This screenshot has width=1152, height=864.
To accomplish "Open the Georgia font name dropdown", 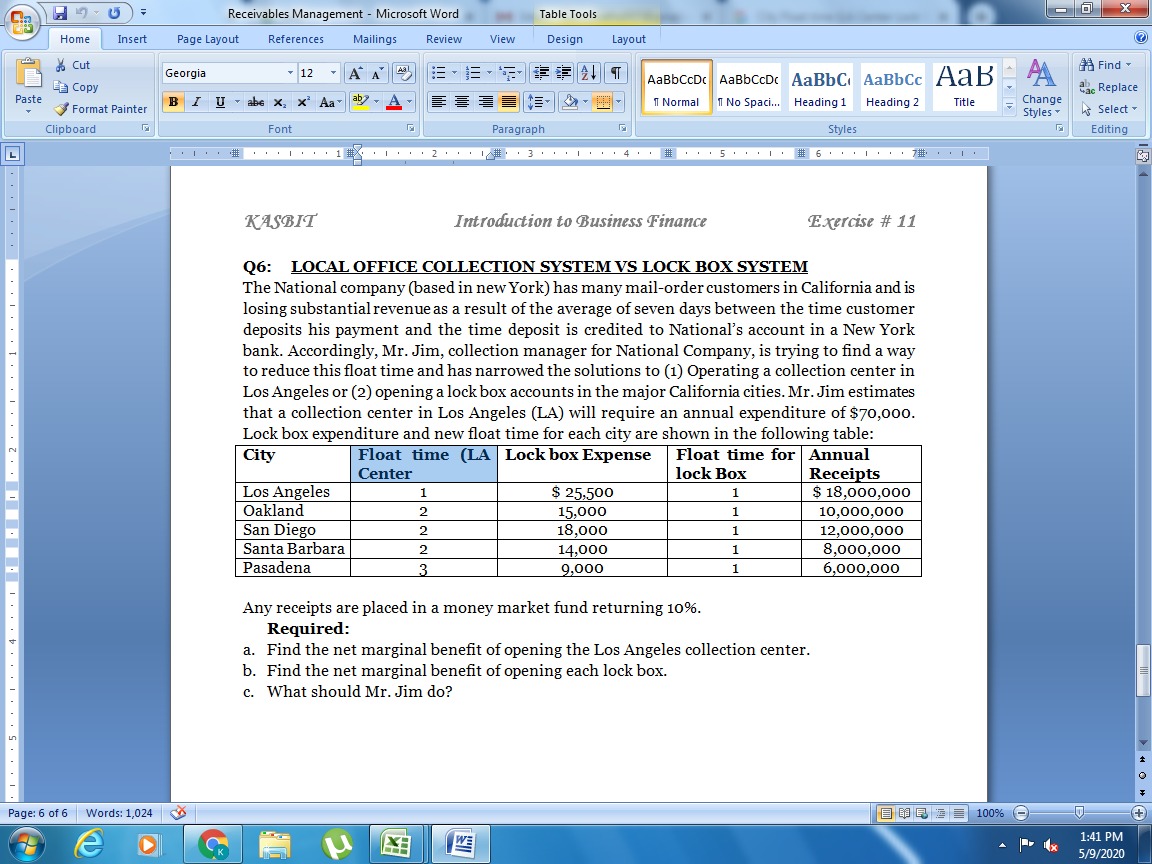I will coord(290,73).
